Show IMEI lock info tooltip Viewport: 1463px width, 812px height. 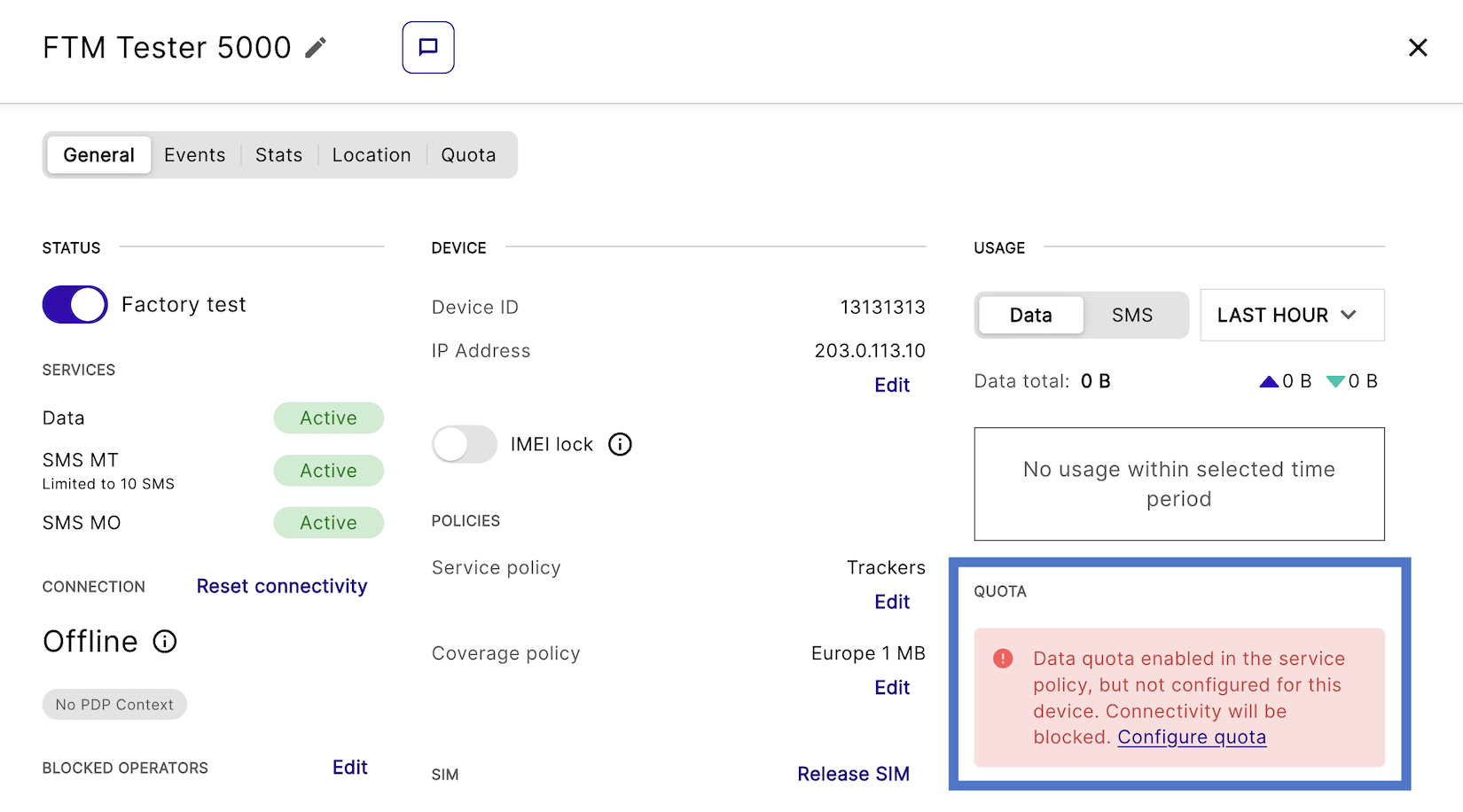coord(620,444)
